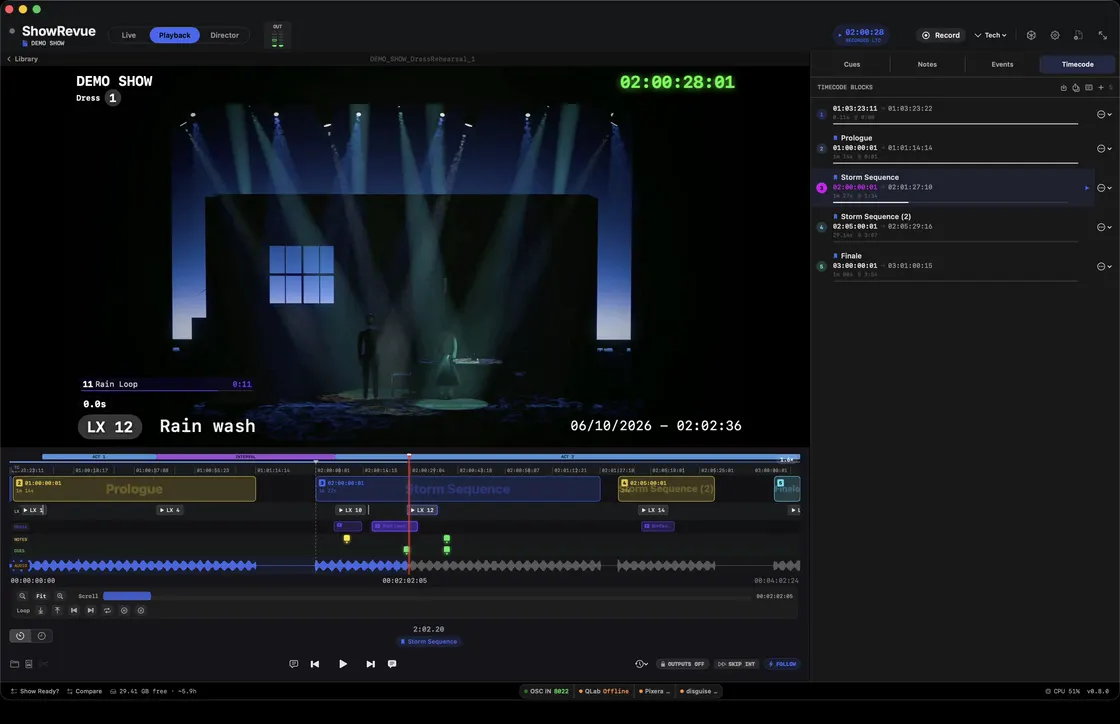Set loop out point with the up arrow icon

57,610
